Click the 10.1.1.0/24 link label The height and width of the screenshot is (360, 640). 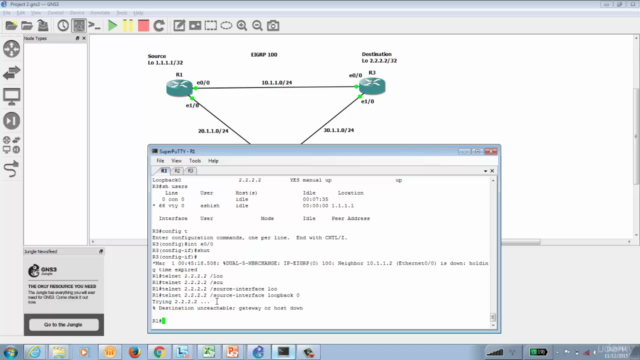coord(277,82)
